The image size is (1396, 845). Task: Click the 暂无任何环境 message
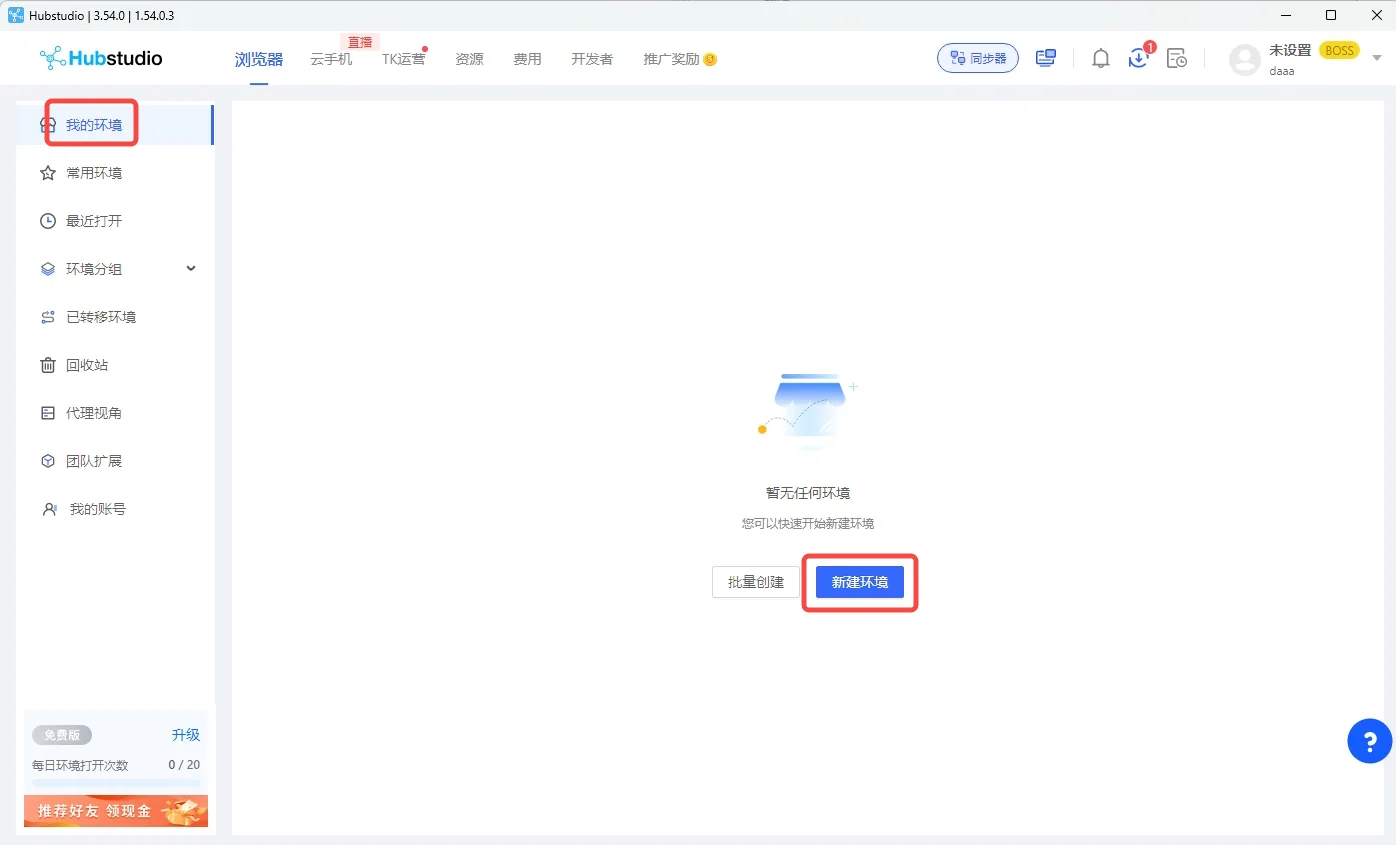click(808, 493)
